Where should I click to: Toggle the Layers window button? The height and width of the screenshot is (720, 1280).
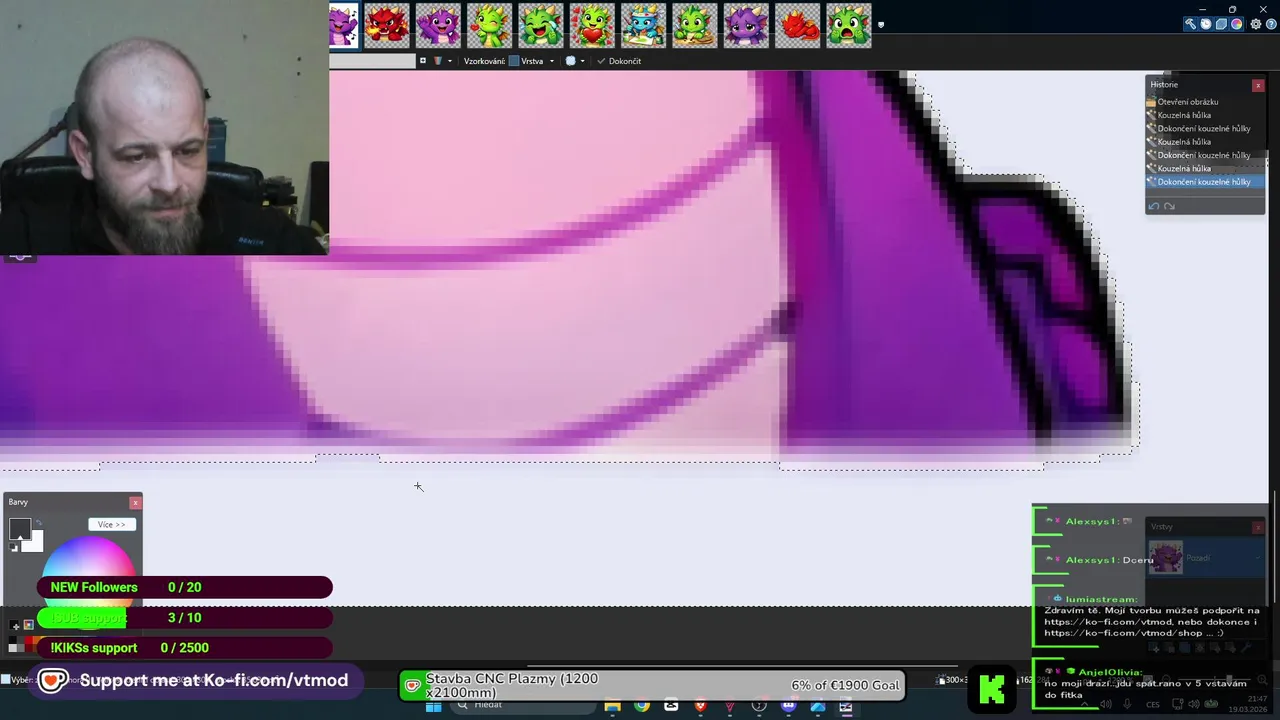[x=1221, y=25]
